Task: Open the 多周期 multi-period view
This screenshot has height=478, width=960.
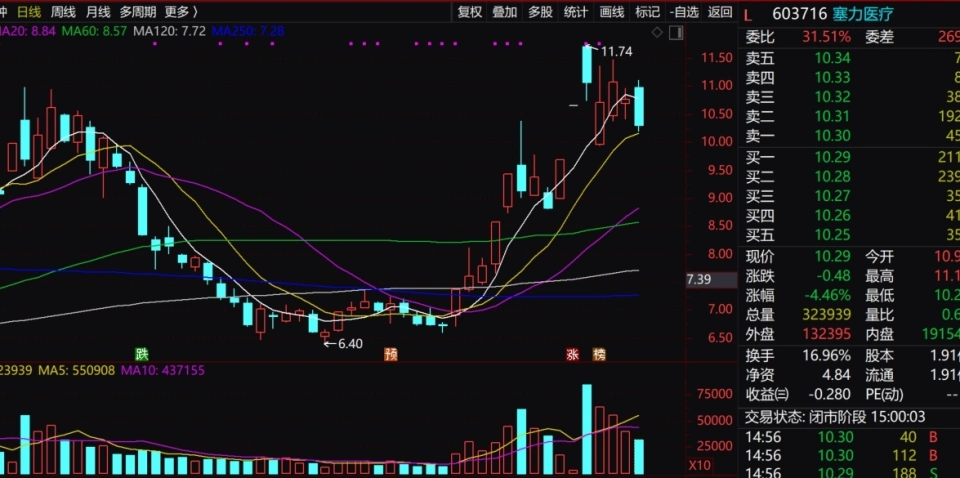Action: coord(138,12)
